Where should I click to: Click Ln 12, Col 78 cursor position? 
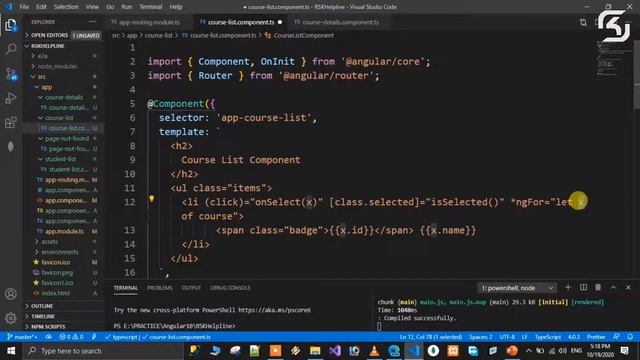pyautogui.click(x=431, y=337)
